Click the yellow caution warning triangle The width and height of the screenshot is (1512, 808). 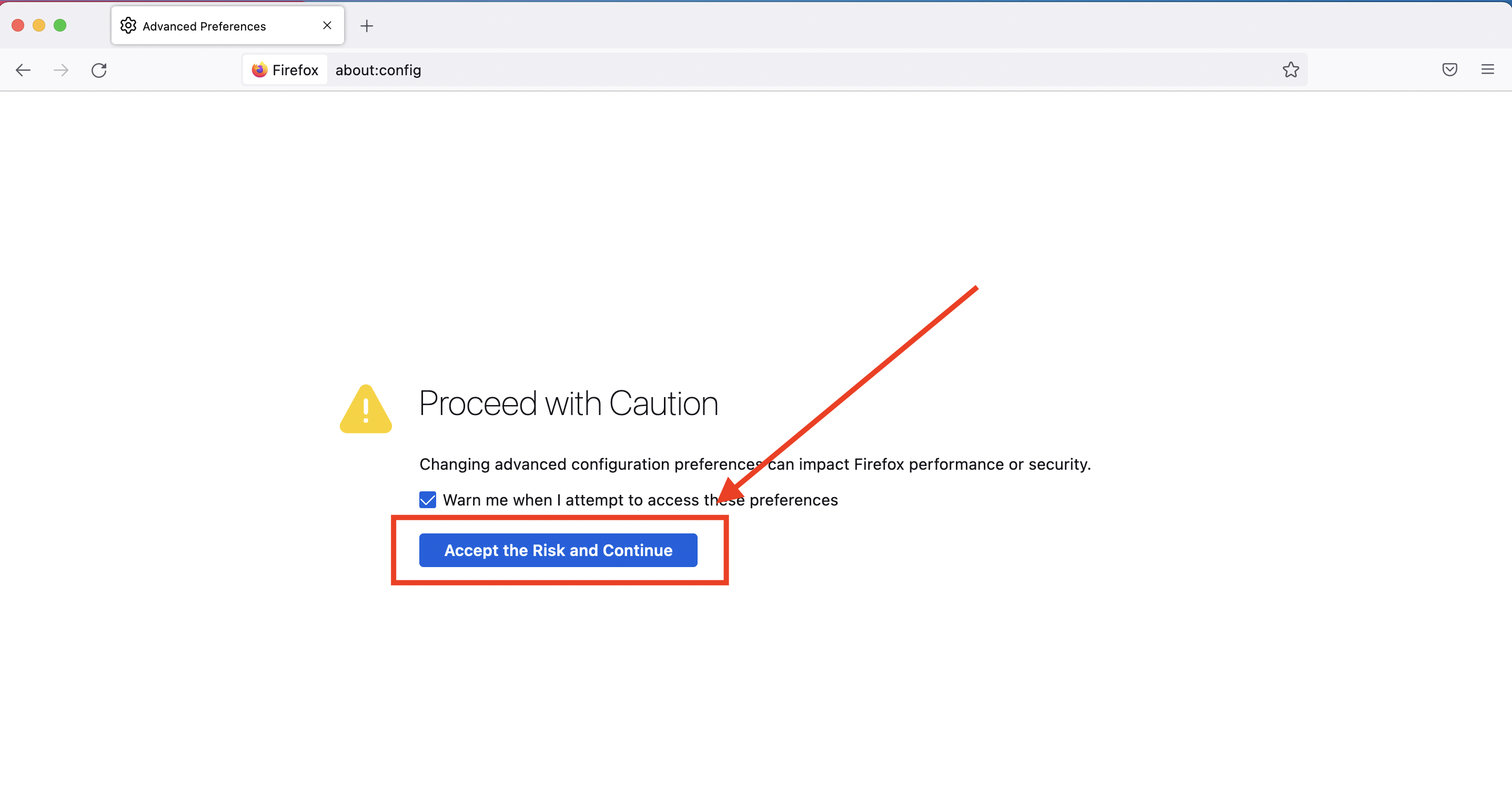click(x=366, y=410)
